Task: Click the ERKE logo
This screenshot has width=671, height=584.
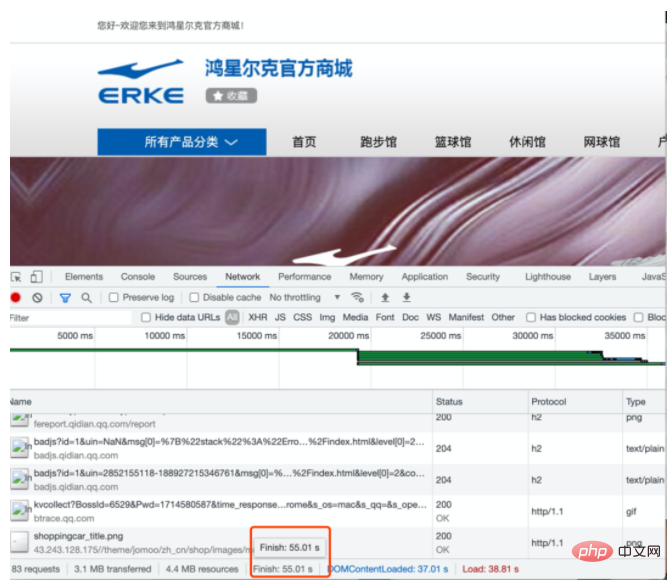Action: coord(141,81)
